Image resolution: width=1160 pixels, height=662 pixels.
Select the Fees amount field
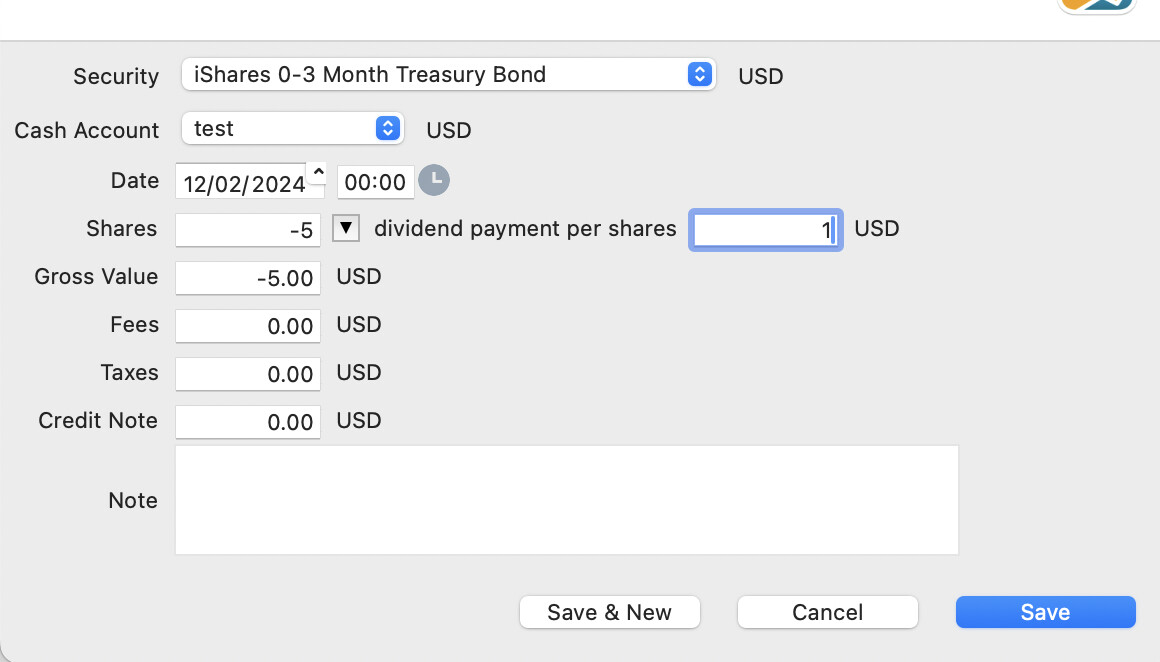(248, 326)
